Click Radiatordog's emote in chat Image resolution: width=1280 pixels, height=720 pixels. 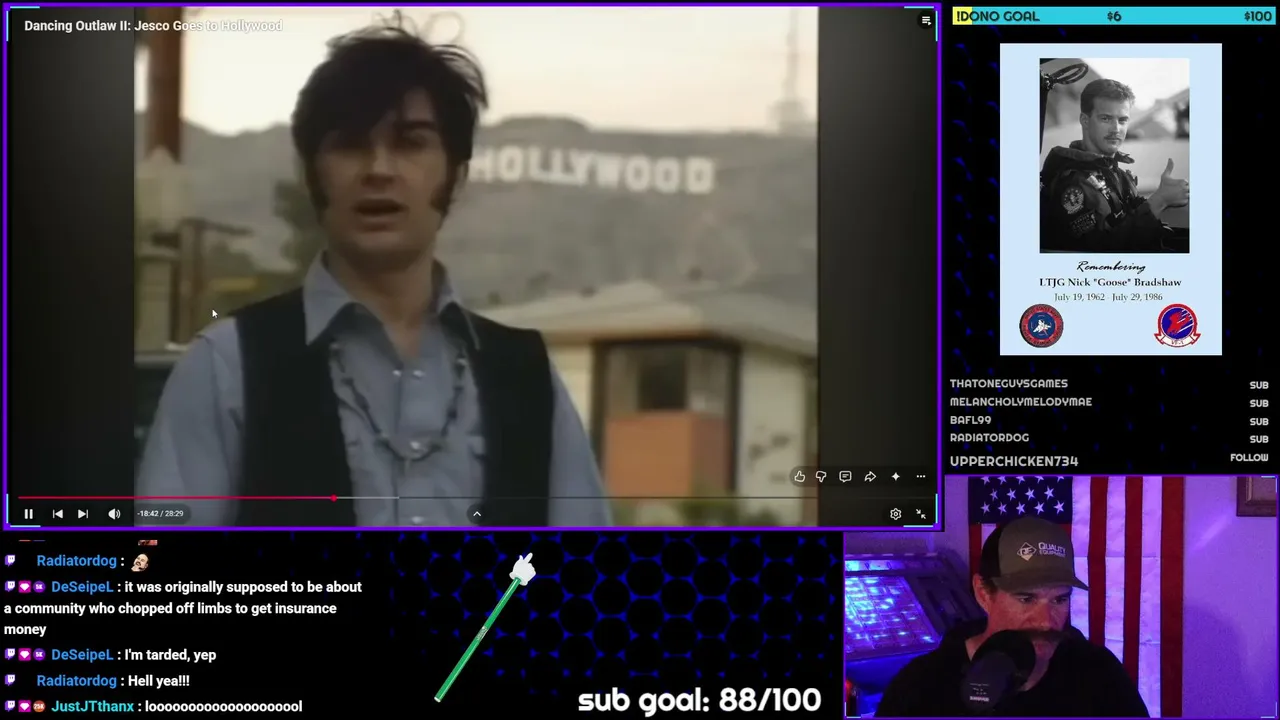(140, 562)
